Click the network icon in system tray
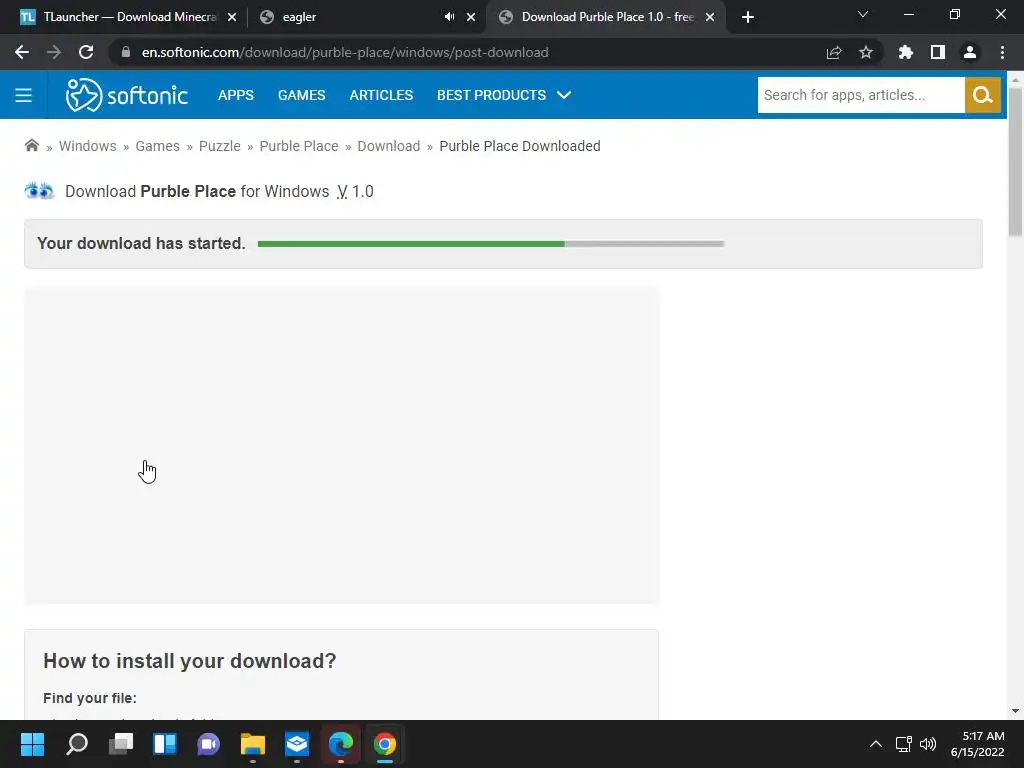Screen dimensions: 1024x768 pos(904,744)
